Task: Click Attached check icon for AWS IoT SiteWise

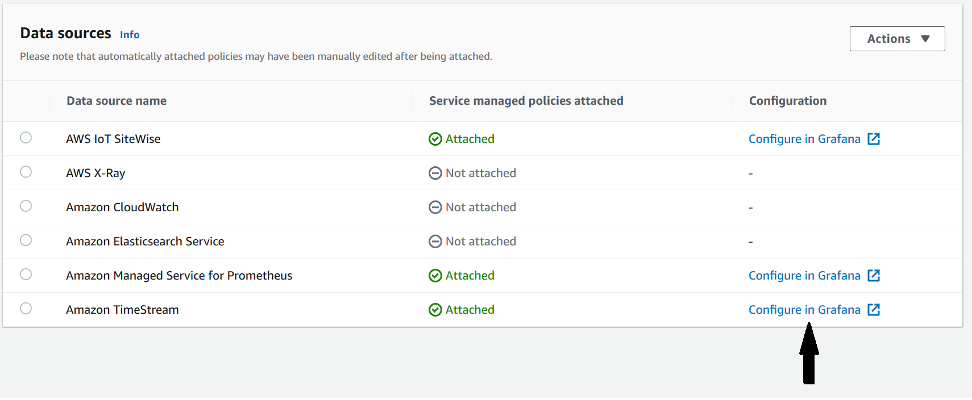Action: [435, 139]
